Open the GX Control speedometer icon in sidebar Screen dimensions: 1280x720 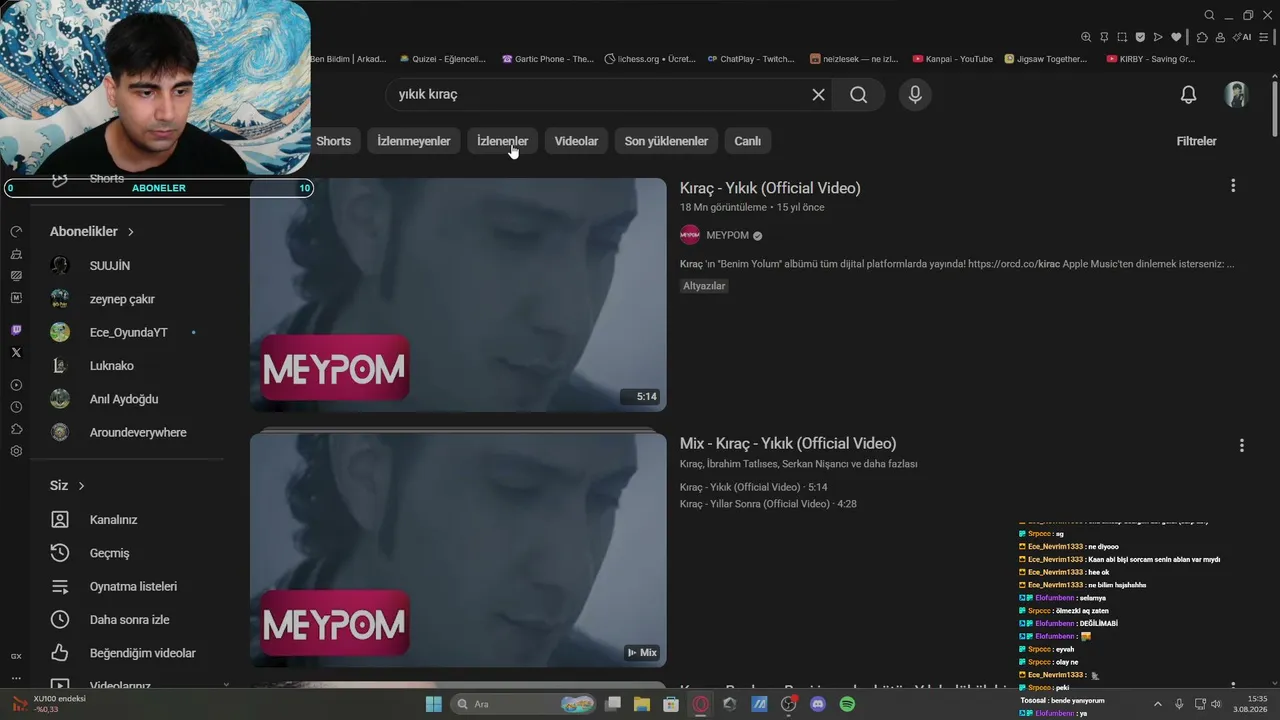(x=16, y=231)
